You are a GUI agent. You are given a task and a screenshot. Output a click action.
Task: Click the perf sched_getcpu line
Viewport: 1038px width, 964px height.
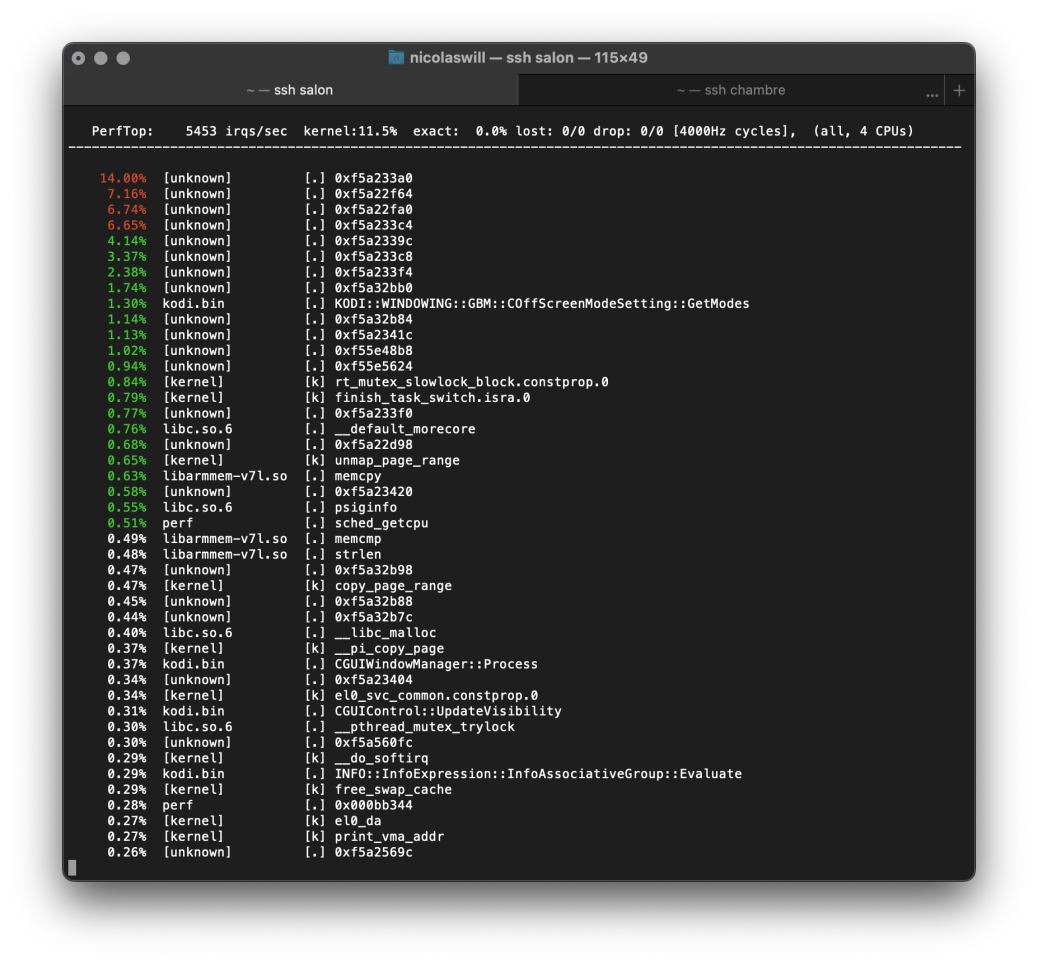coord(381,523)
